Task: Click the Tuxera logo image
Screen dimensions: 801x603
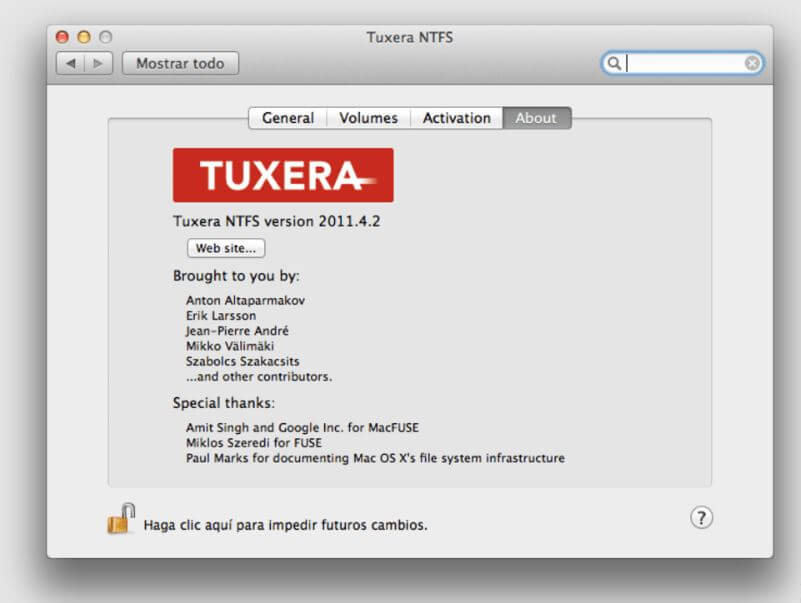Action: pos(283,174)
